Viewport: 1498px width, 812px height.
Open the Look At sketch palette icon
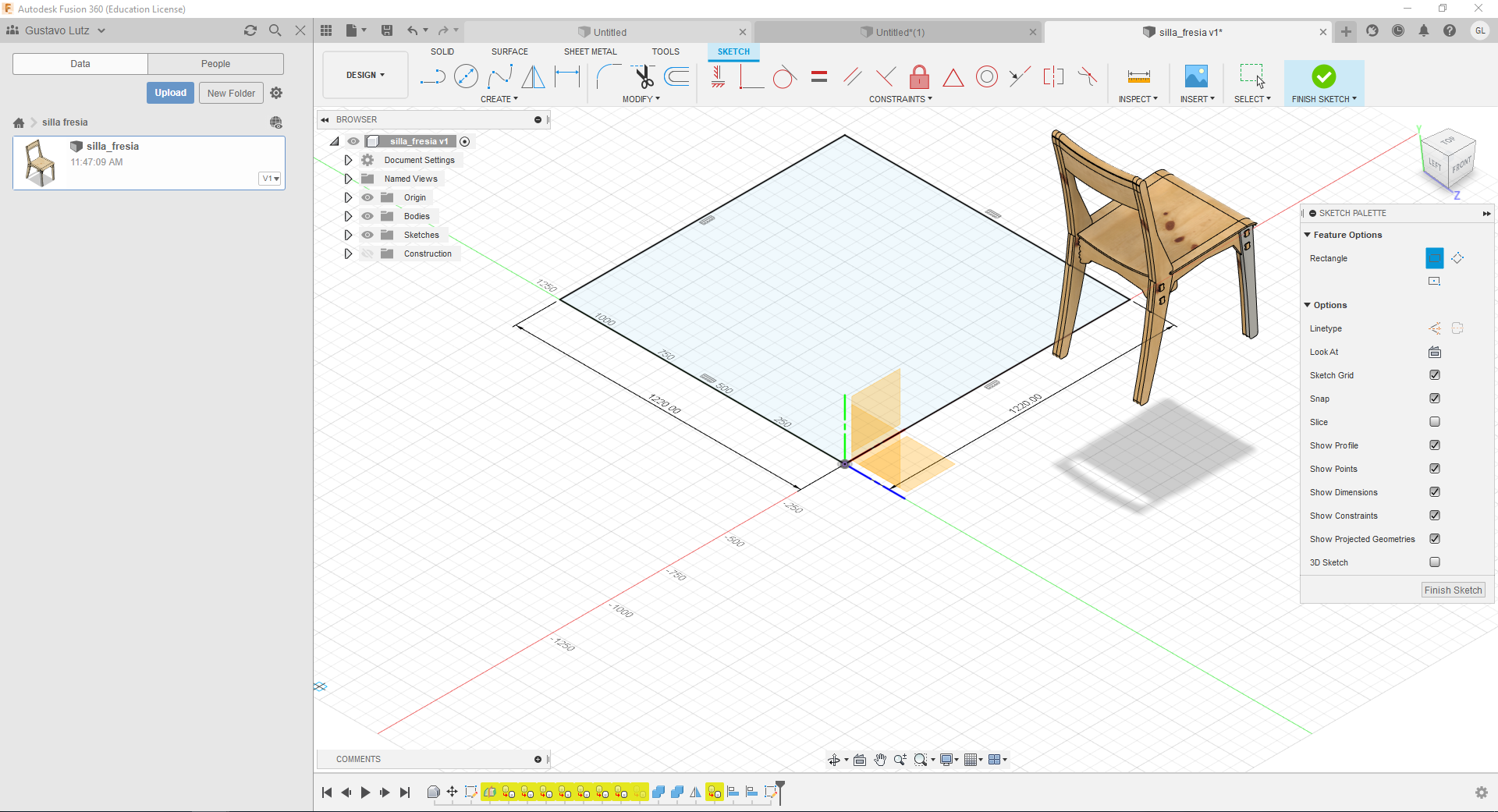click(1434, 352)
